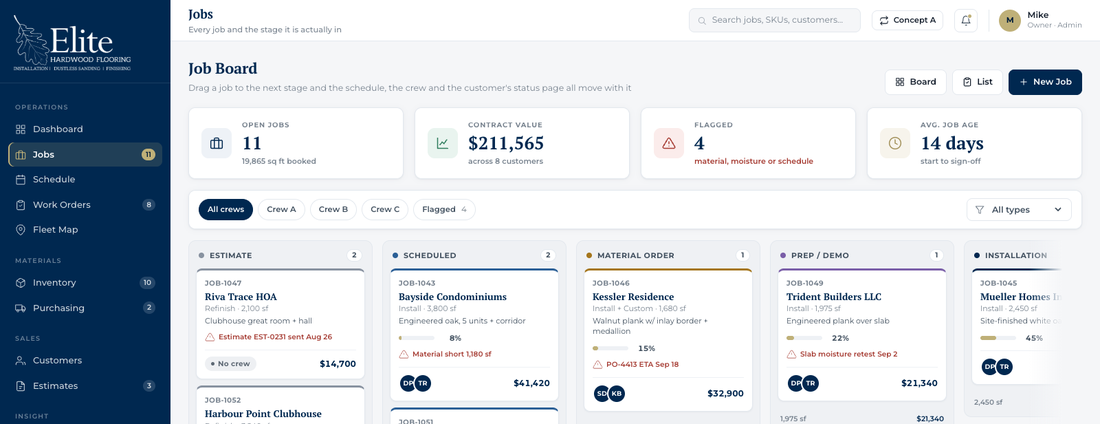Show only Flagged jobs filter chip
The width and height of the screenshot is (1100, 424).
(444, 209)
